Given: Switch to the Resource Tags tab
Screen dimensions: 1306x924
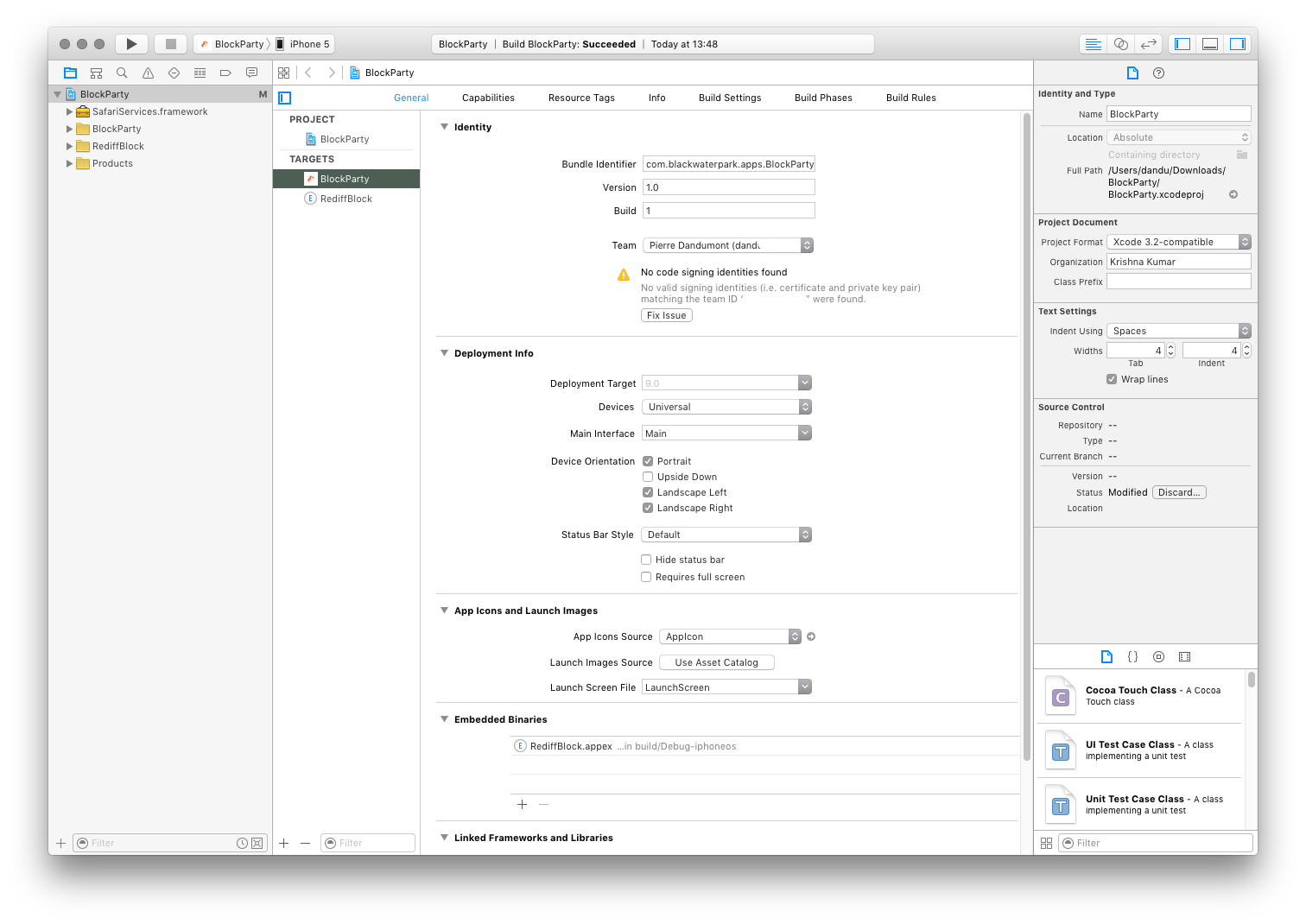Looking at the screenshot, I should click(581, 98).
